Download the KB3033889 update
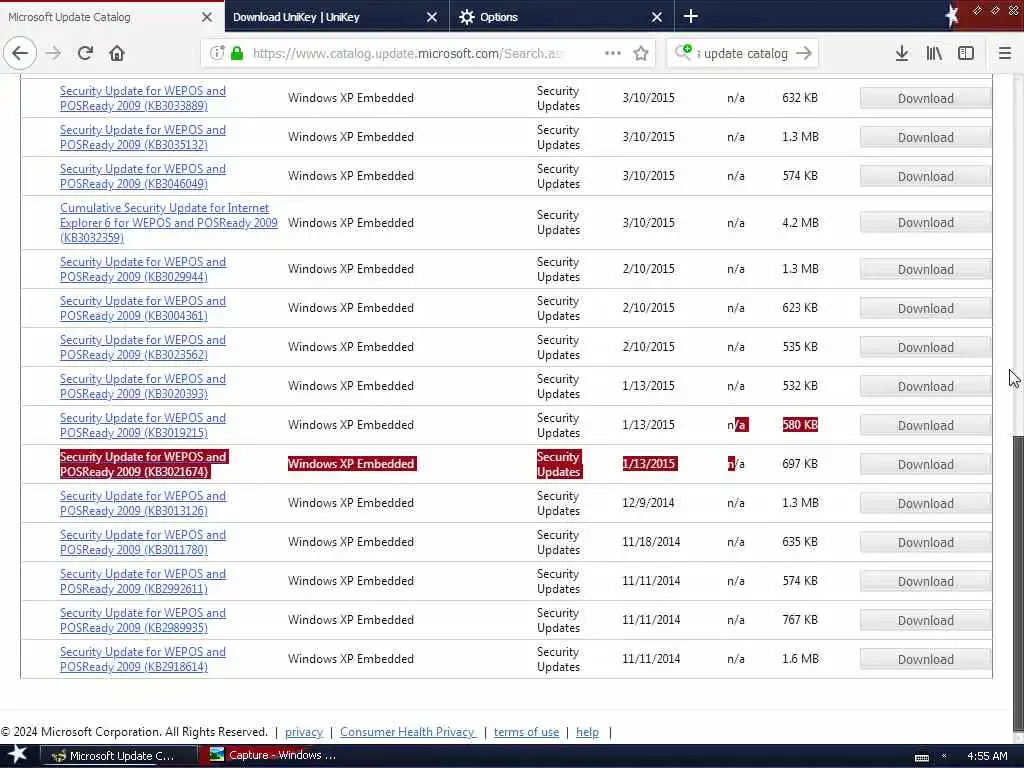The width and height of the screenshot is (1024, 768). pos(925,98)
